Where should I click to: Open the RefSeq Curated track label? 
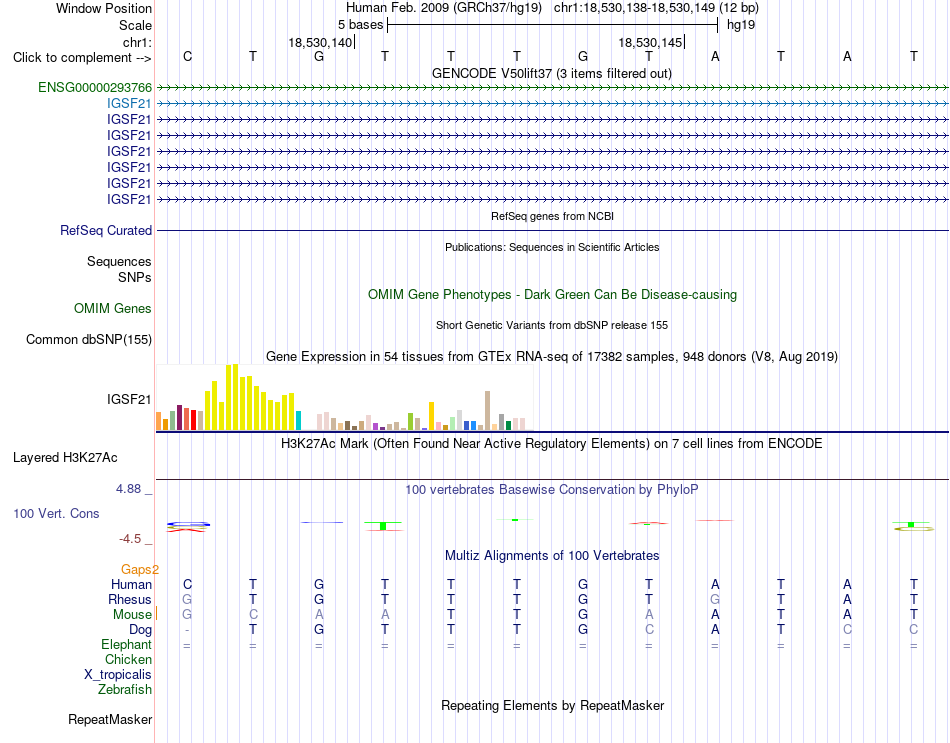(106, 230)
